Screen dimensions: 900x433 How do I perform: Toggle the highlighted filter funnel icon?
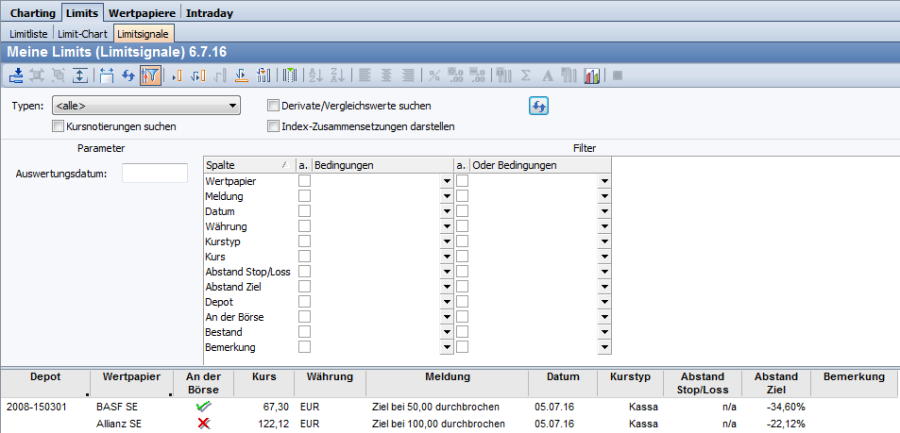click(x=151, y=75)
